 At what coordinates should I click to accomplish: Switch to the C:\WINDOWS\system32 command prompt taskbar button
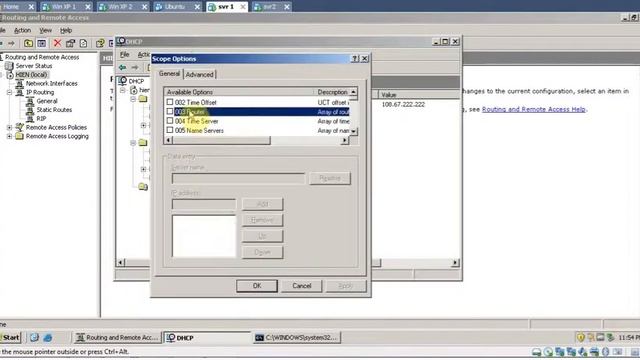pyautogui.click(x=297, y=338)
